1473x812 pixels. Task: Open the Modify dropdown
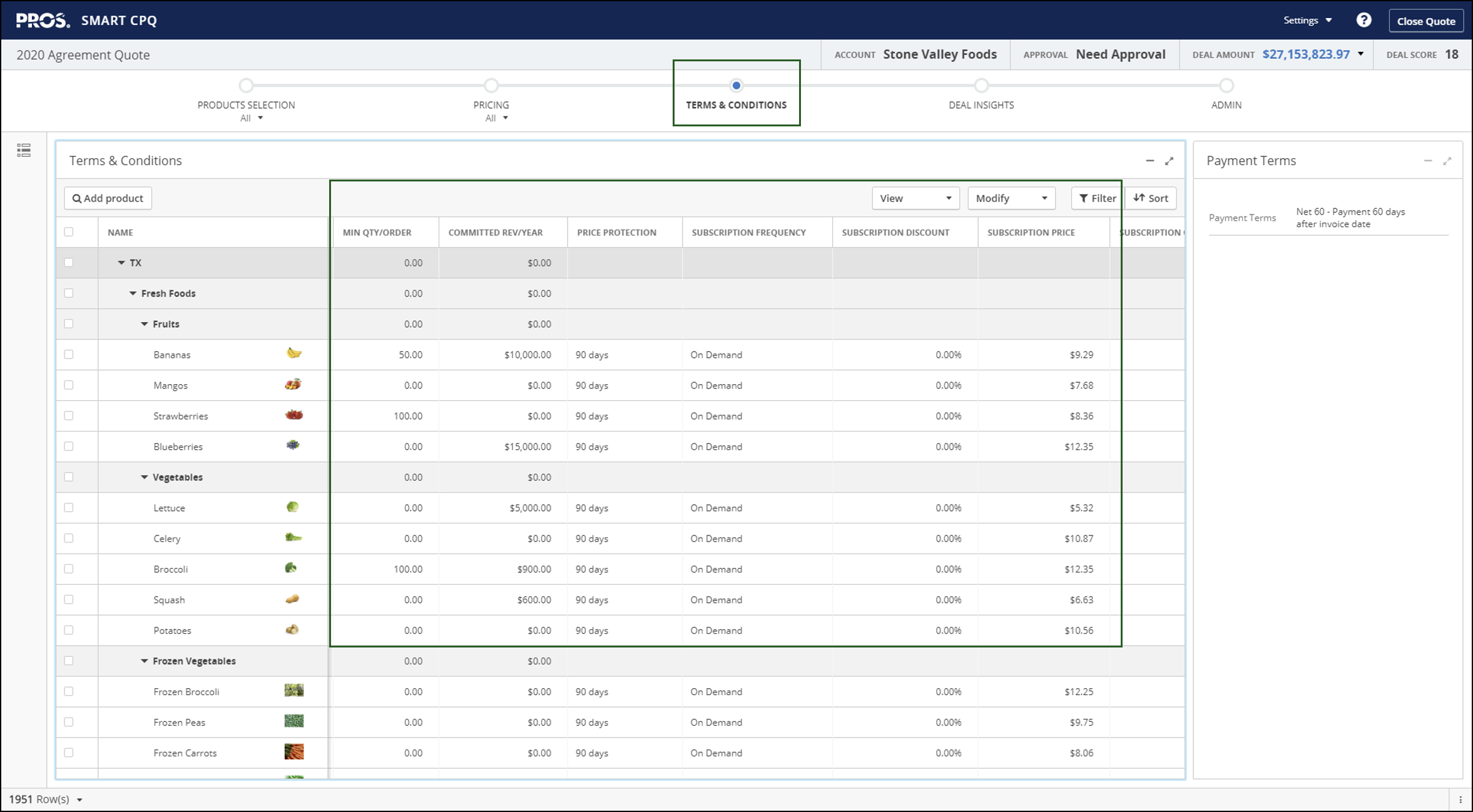pyautogui.click(x=1011, y=198)
